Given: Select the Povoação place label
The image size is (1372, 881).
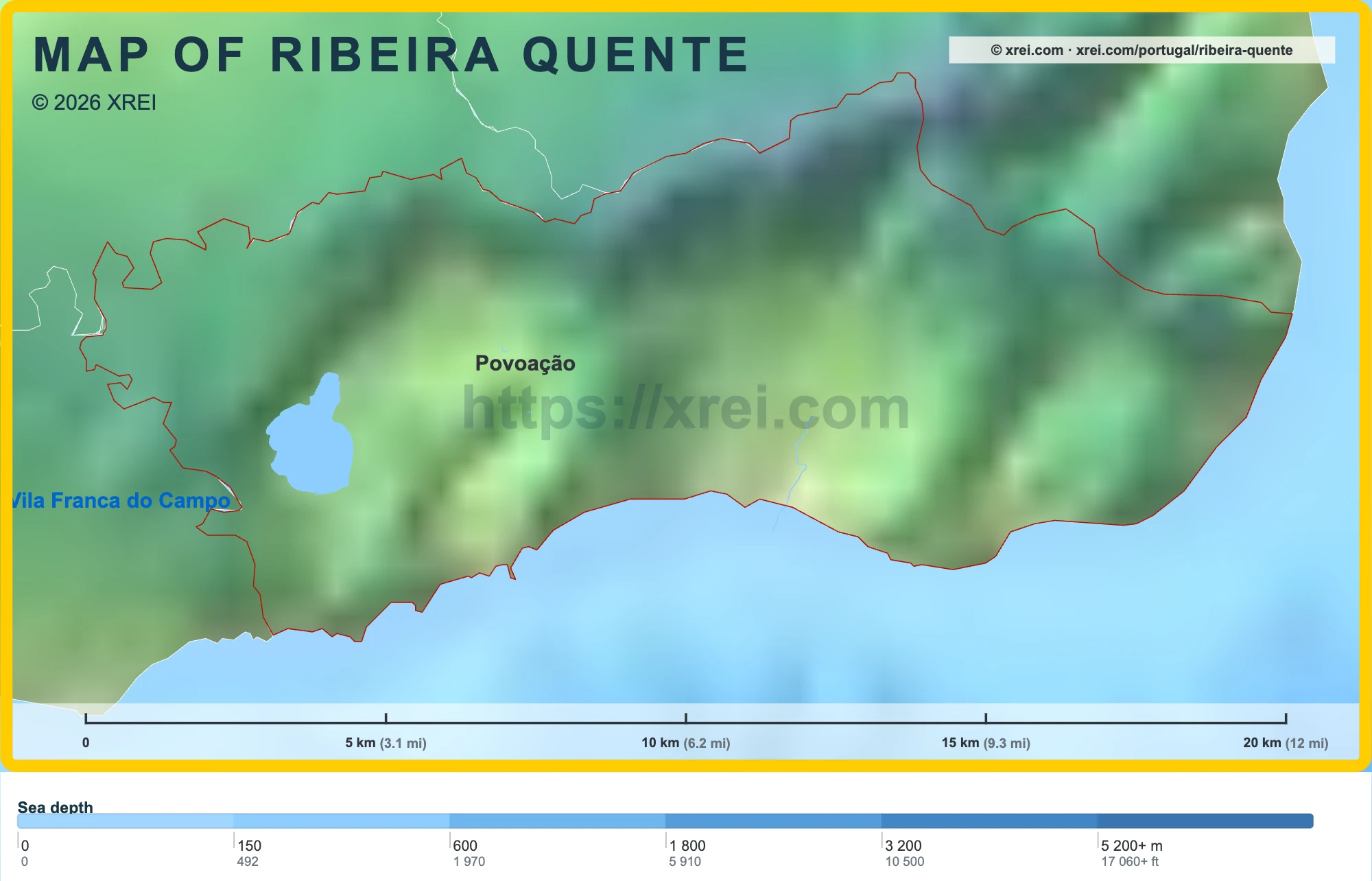Looking at the screenshot, I should (525, 364).
